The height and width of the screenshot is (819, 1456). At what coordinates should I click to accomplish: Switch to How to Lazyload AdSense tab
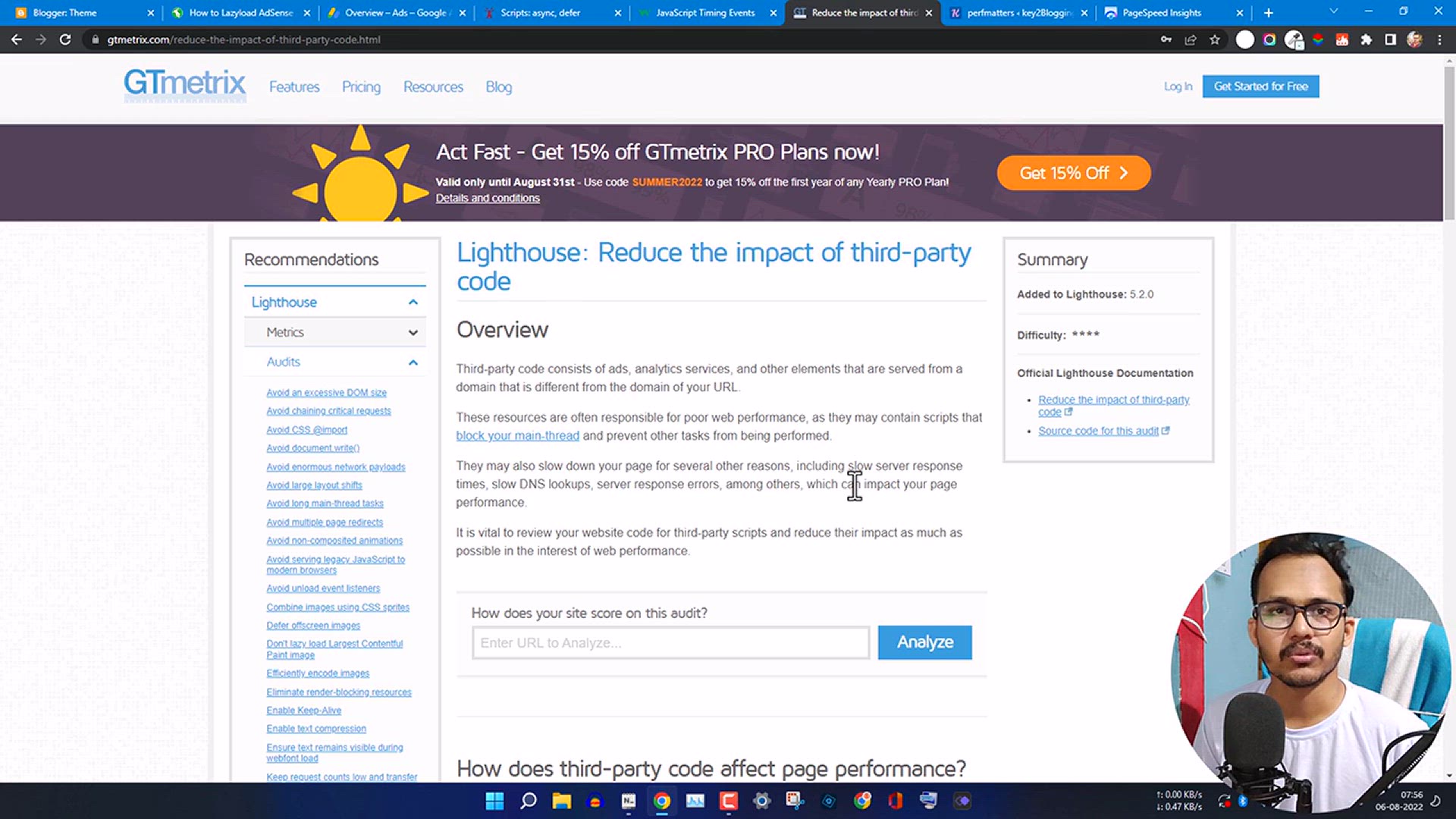pyautogui.click(x=241, y=13)
